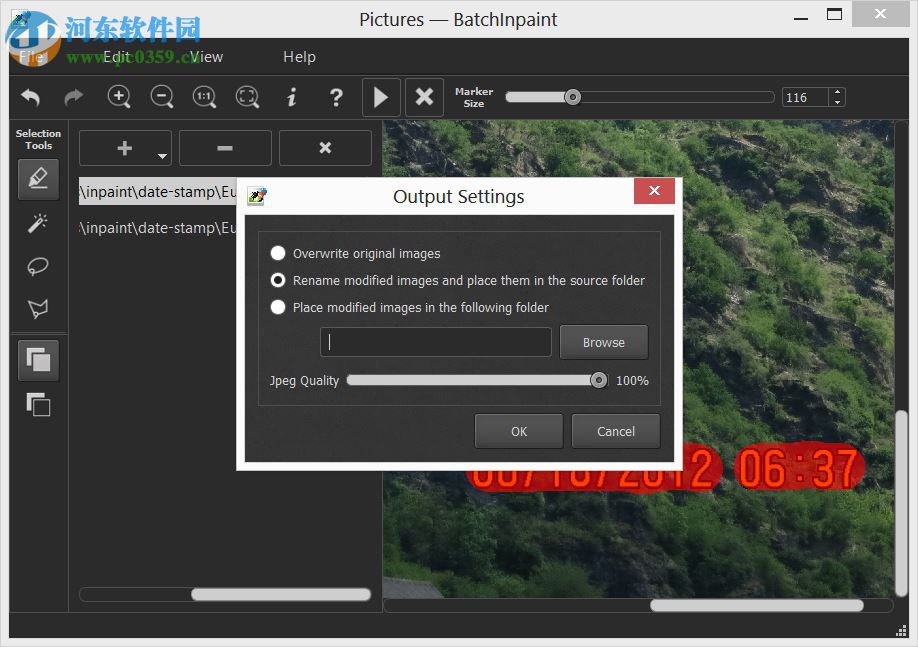This screenshot has height=647, width=918.
Task: Click the Jpeg Quality slider handle
Action: point(598,380)
